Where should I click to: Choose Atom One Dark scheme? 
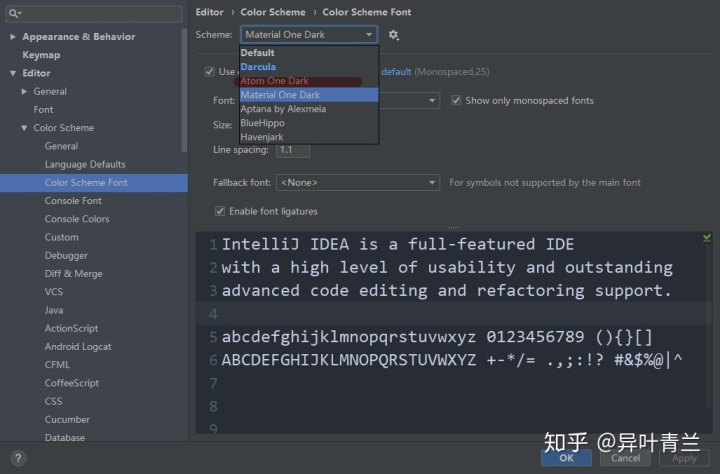point(309,81)
